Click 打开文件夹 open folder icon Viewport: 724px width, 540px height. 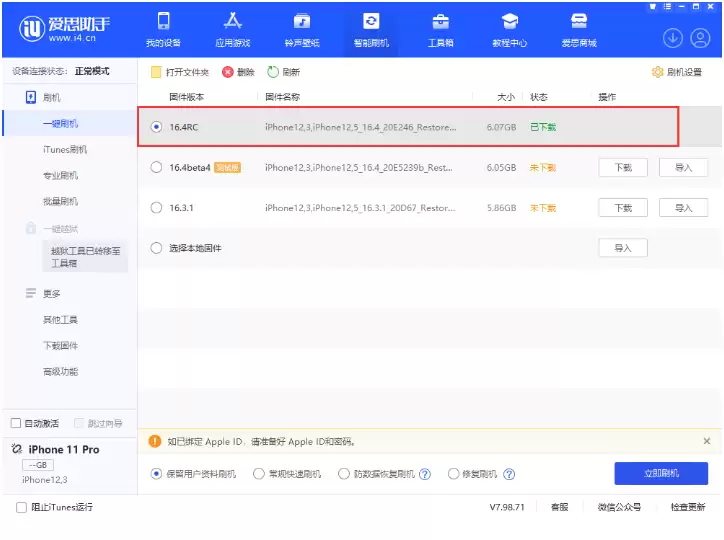pos(156,72)
